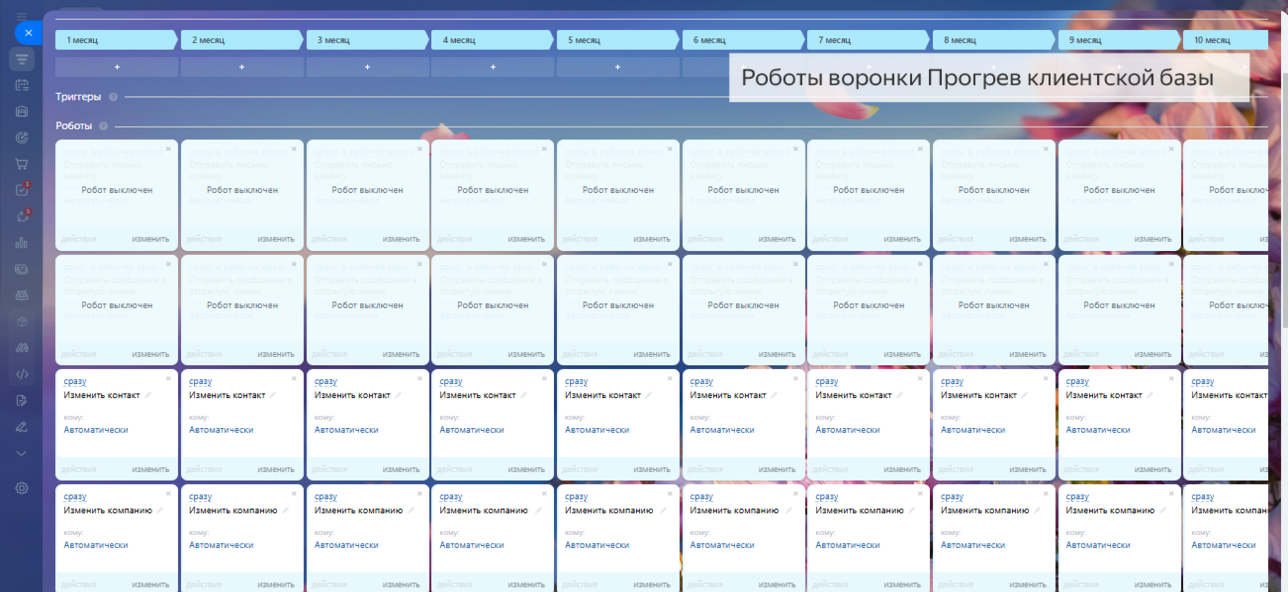Select the 4 месяц stage
1288x592 pixels.
click(x=493, y=40)
